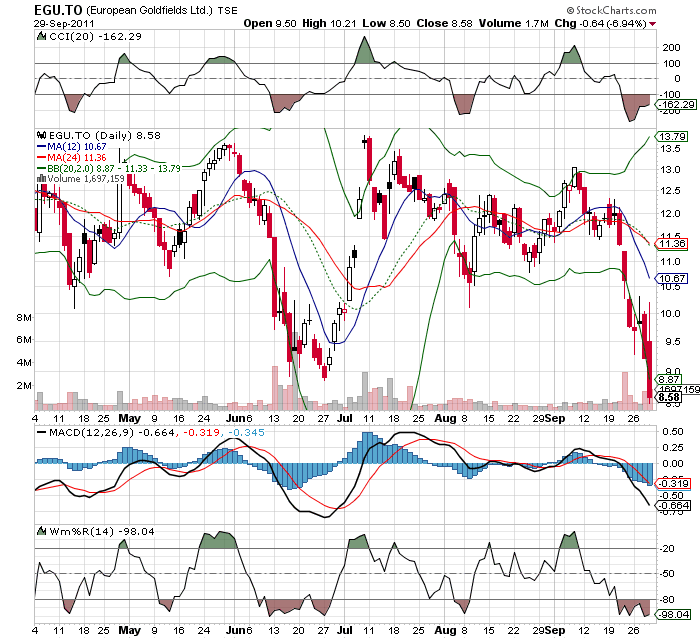Image resolution: width=700 pixels, height=639 pixels.
Task: Click the -20 Williams %R axis label
Action: click(667, 548)
